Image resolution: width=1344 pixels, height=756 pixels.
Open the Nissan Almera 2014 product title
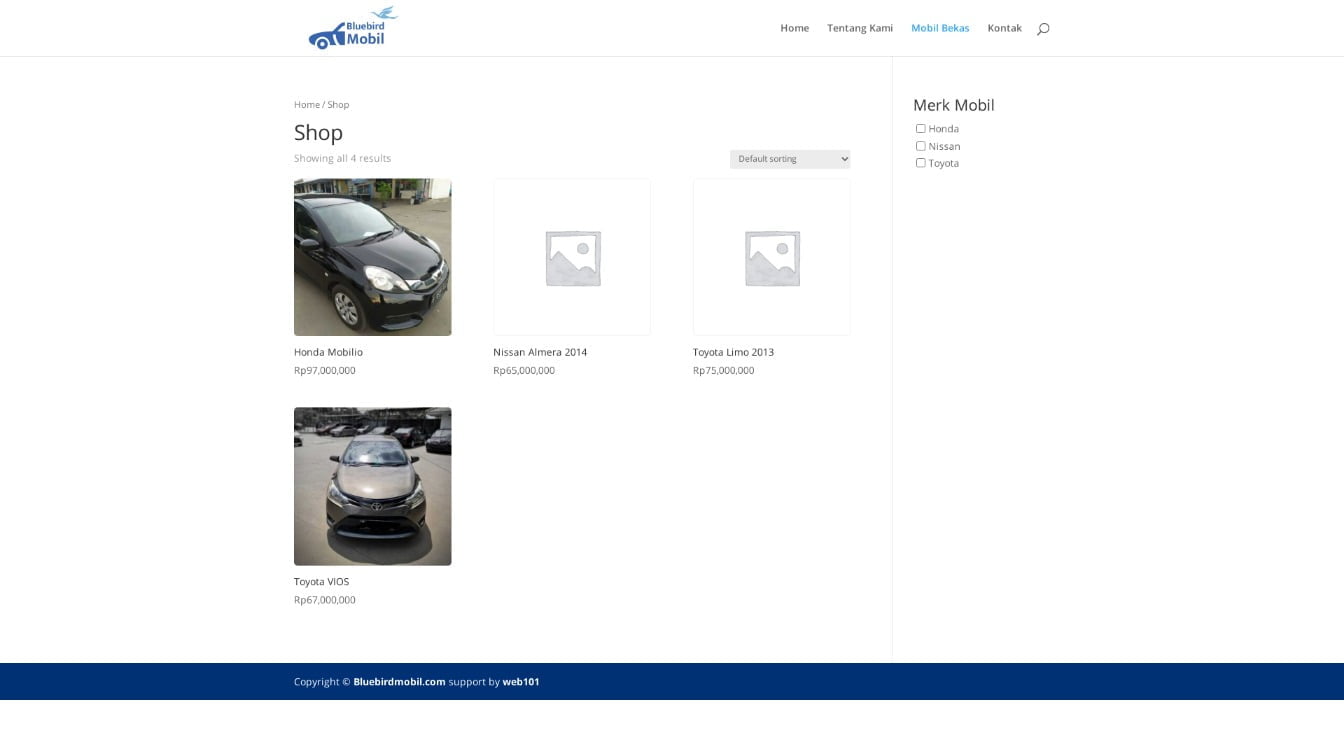coord(540,352)
